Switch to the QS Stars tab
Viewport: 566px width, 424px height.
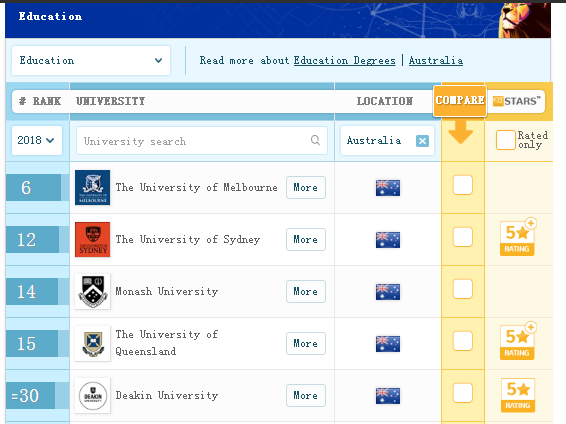click(x=516, y=101)
